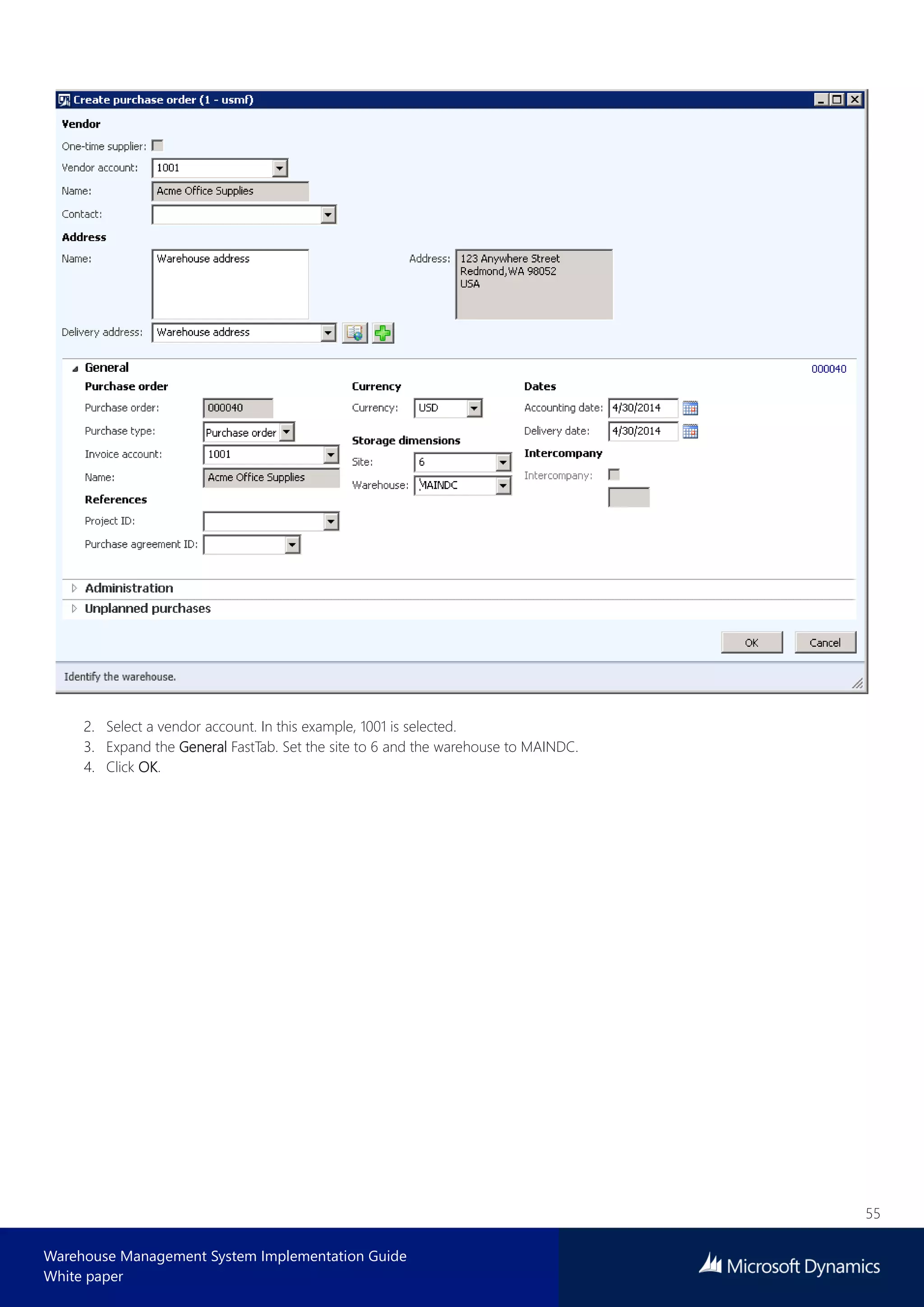
Task: Open Delivery date calendar picker
Action: [690, 431]
